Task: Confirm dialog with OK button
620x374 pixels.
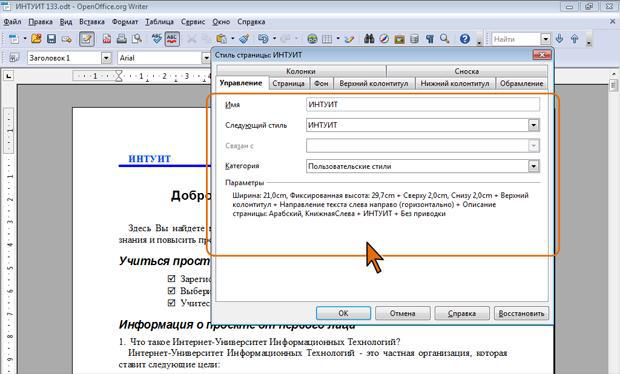Action: [343, 313]
